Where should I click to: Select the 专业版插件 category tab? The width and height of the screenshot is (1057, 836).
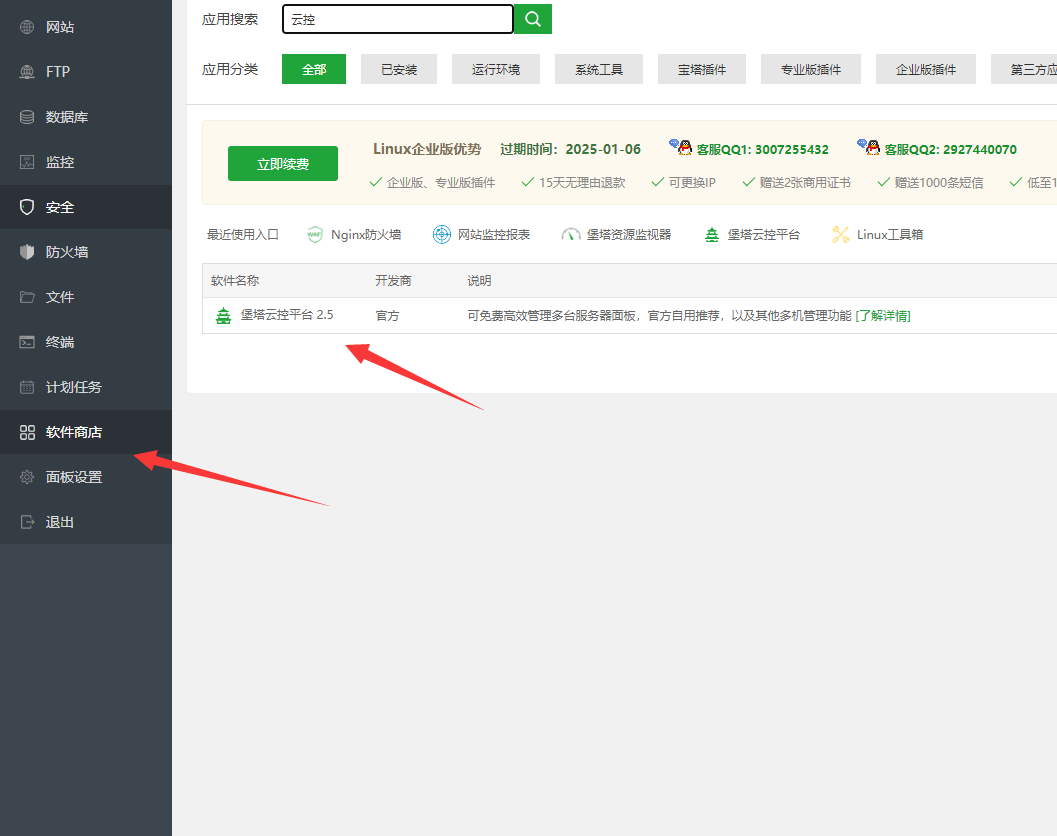pyautogui.click(x=811, y=69)
